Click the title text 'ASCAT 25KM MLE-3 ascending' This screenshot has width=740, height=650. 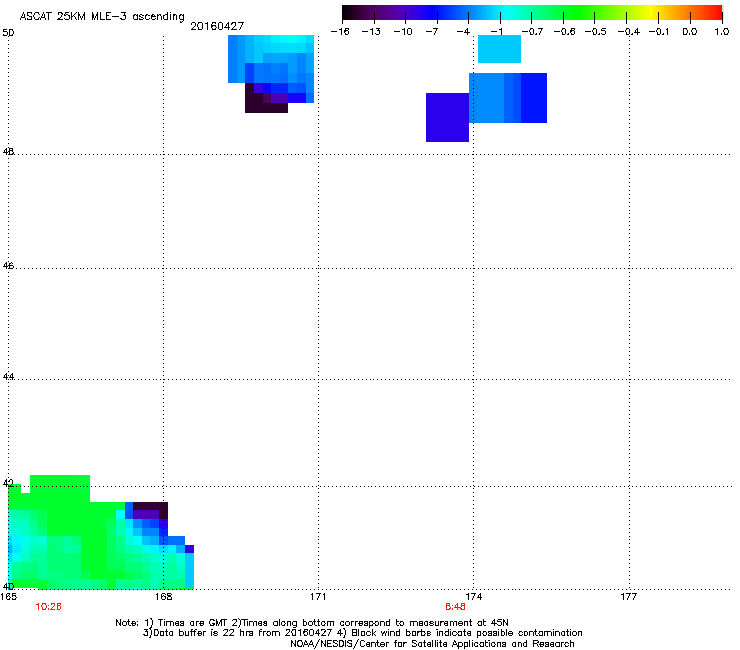tap(102, 17)
